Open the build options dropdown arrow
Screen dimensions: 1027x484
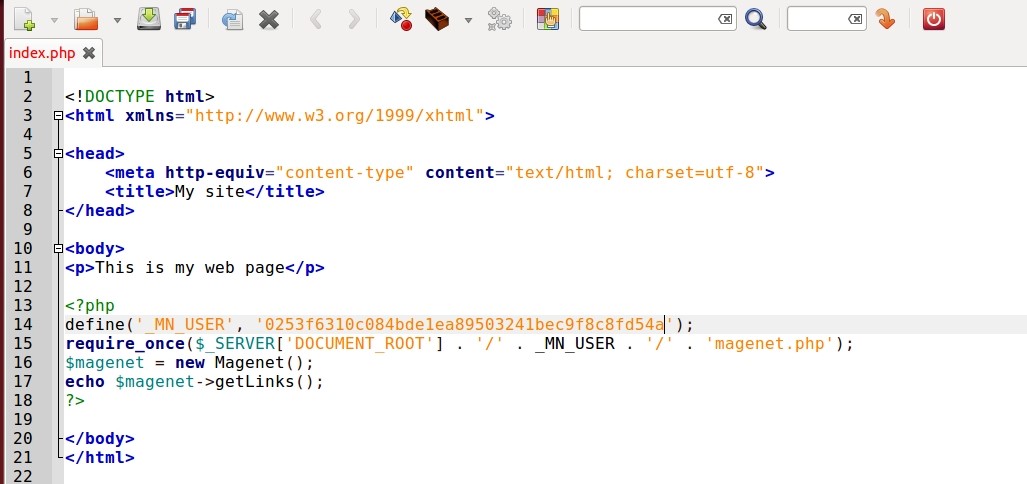click(x=468, y=20)
